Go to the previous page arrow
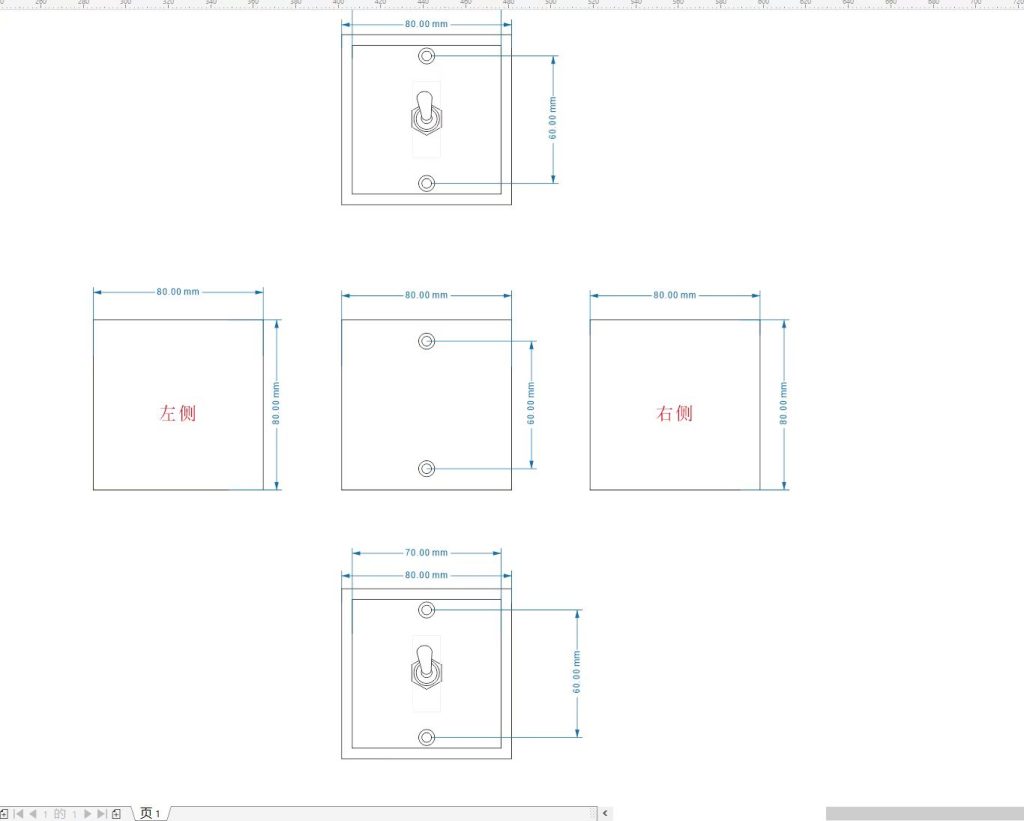 (32, 814)
